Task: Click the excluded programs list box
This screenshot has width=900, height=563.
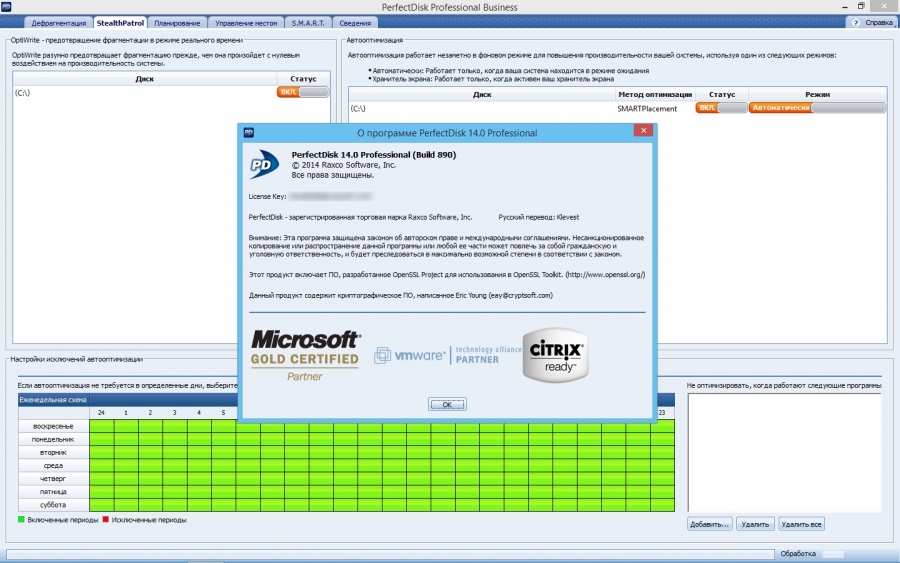Action: coord(783,452)
